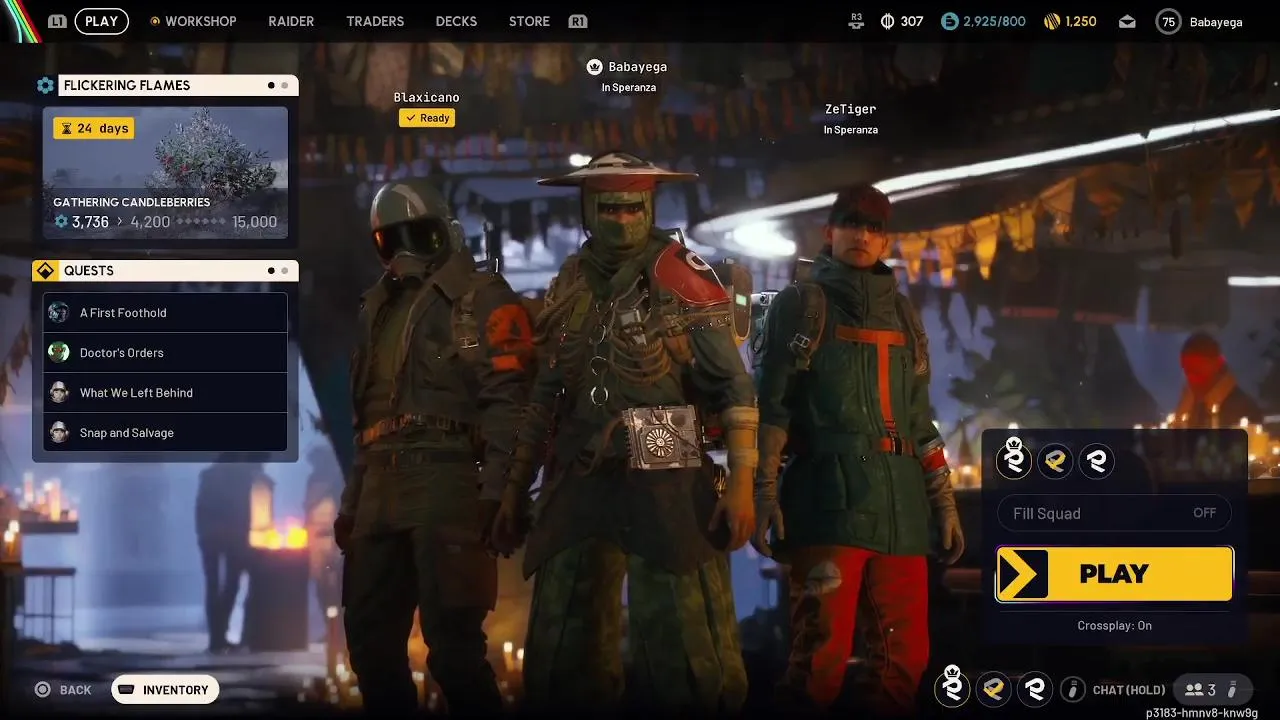Click the What We Left Behind trader portrait
Screen dimensions: 1280x720
coord(59,392)
